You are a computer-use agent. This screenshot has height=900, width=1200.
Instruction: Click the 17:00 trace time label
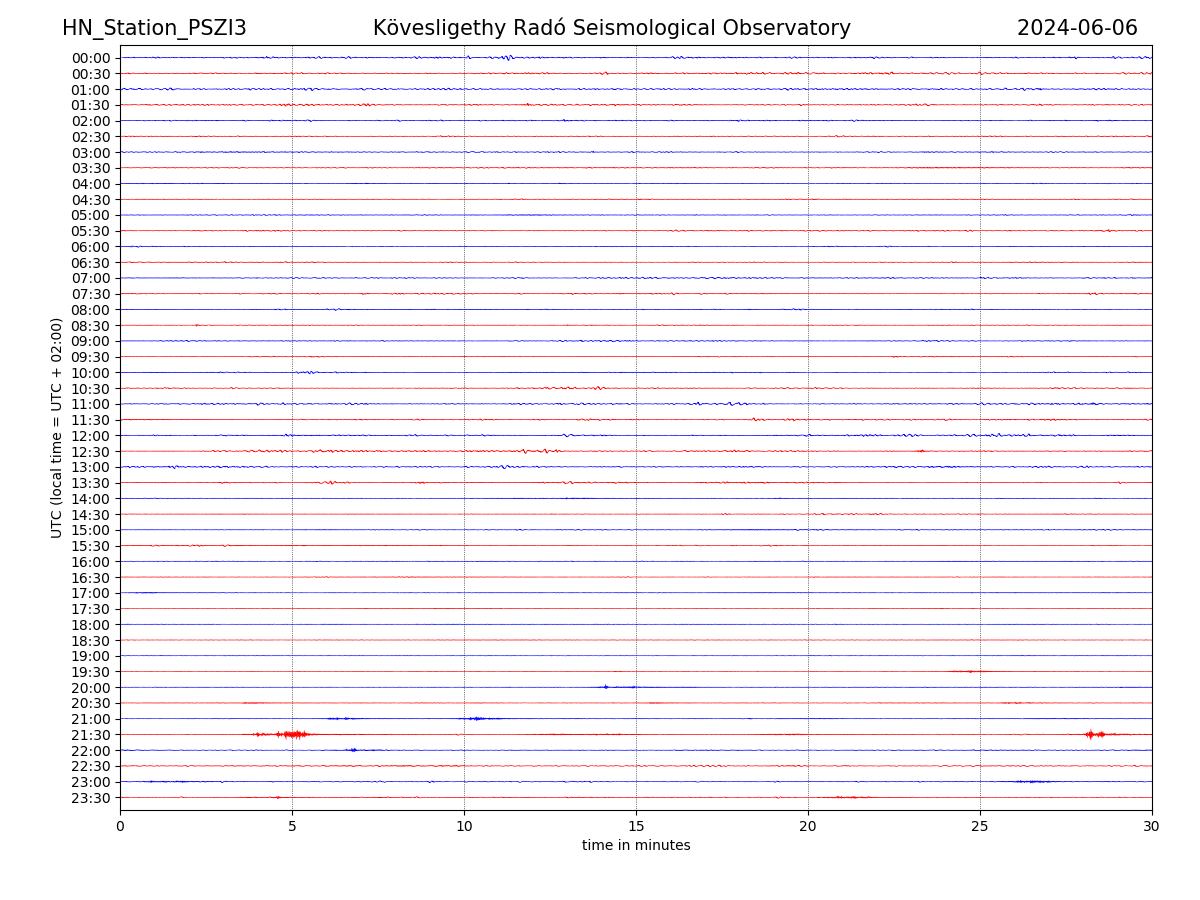point(91,593)
